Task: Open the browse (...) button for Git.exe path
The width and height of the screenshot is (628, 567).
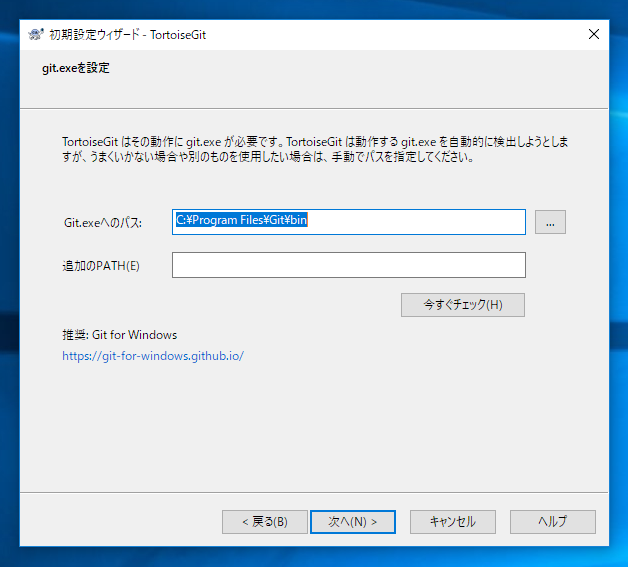Action: click(550, 222)
